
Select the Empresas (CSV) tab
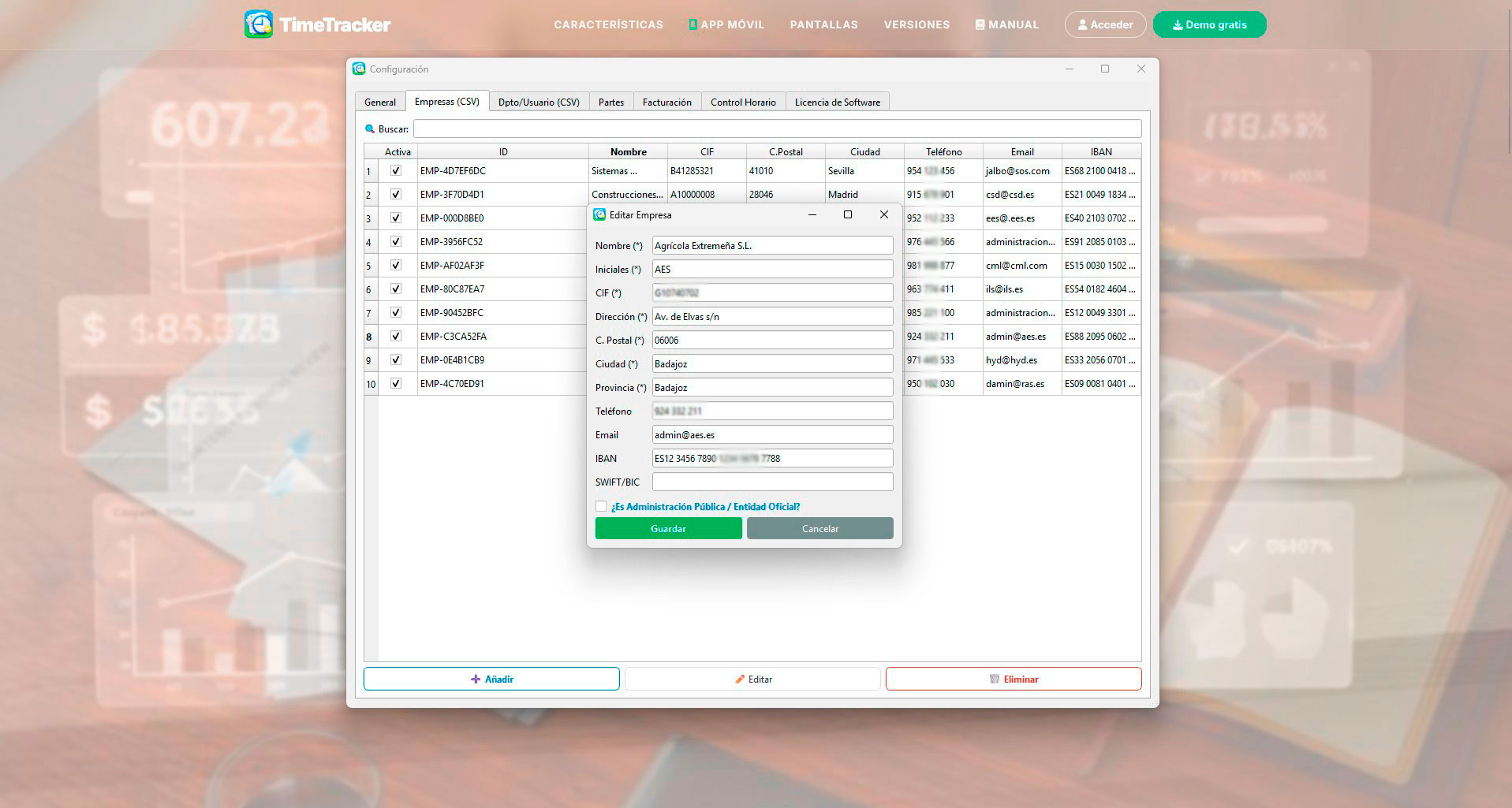click(447, 101)
